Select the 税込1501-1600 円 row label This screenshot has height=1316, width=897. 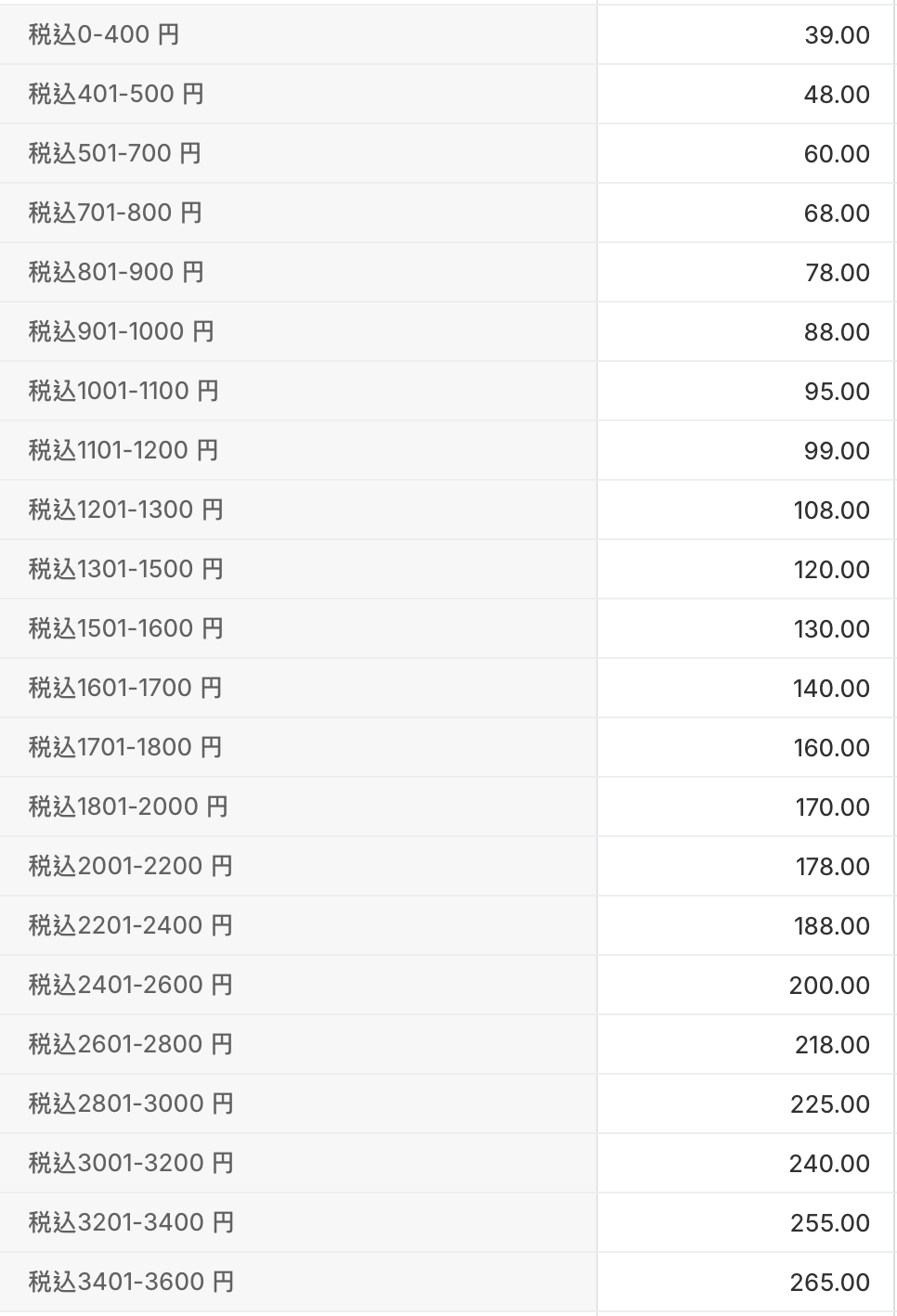[x=126, y=628]
